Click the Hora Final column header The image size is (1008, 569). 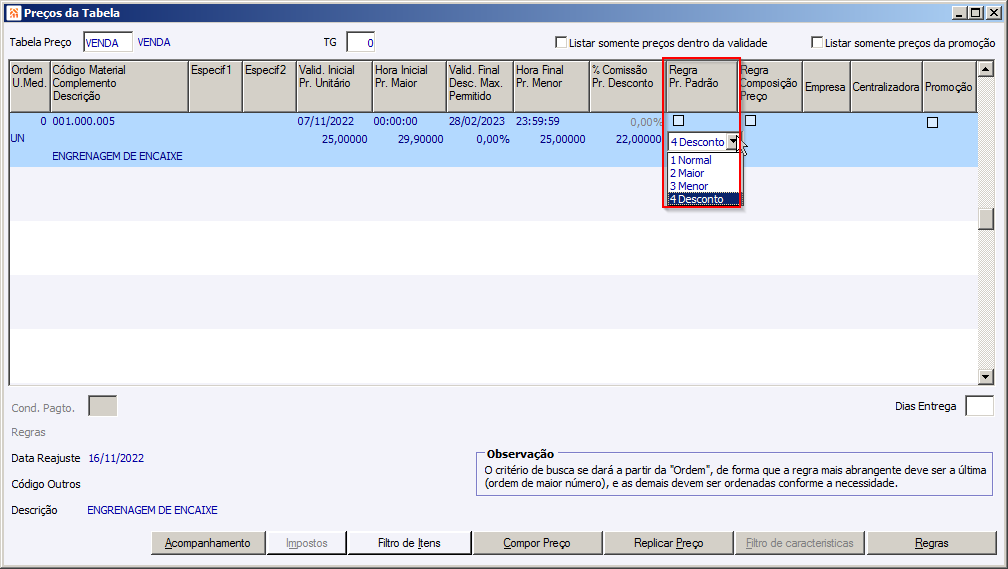(552, 86)
